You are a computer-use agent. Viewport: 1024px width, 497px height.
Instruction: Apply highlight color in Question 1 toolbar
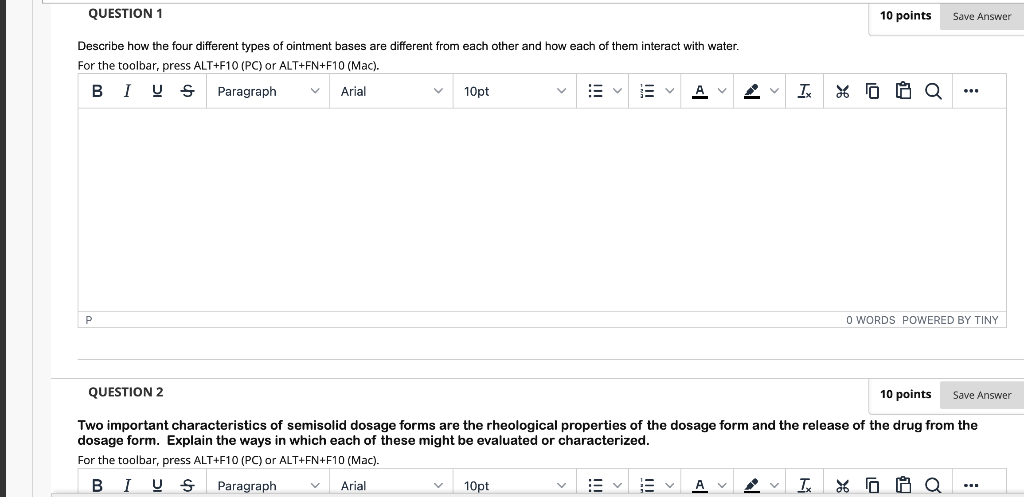[x=752, y=91]
